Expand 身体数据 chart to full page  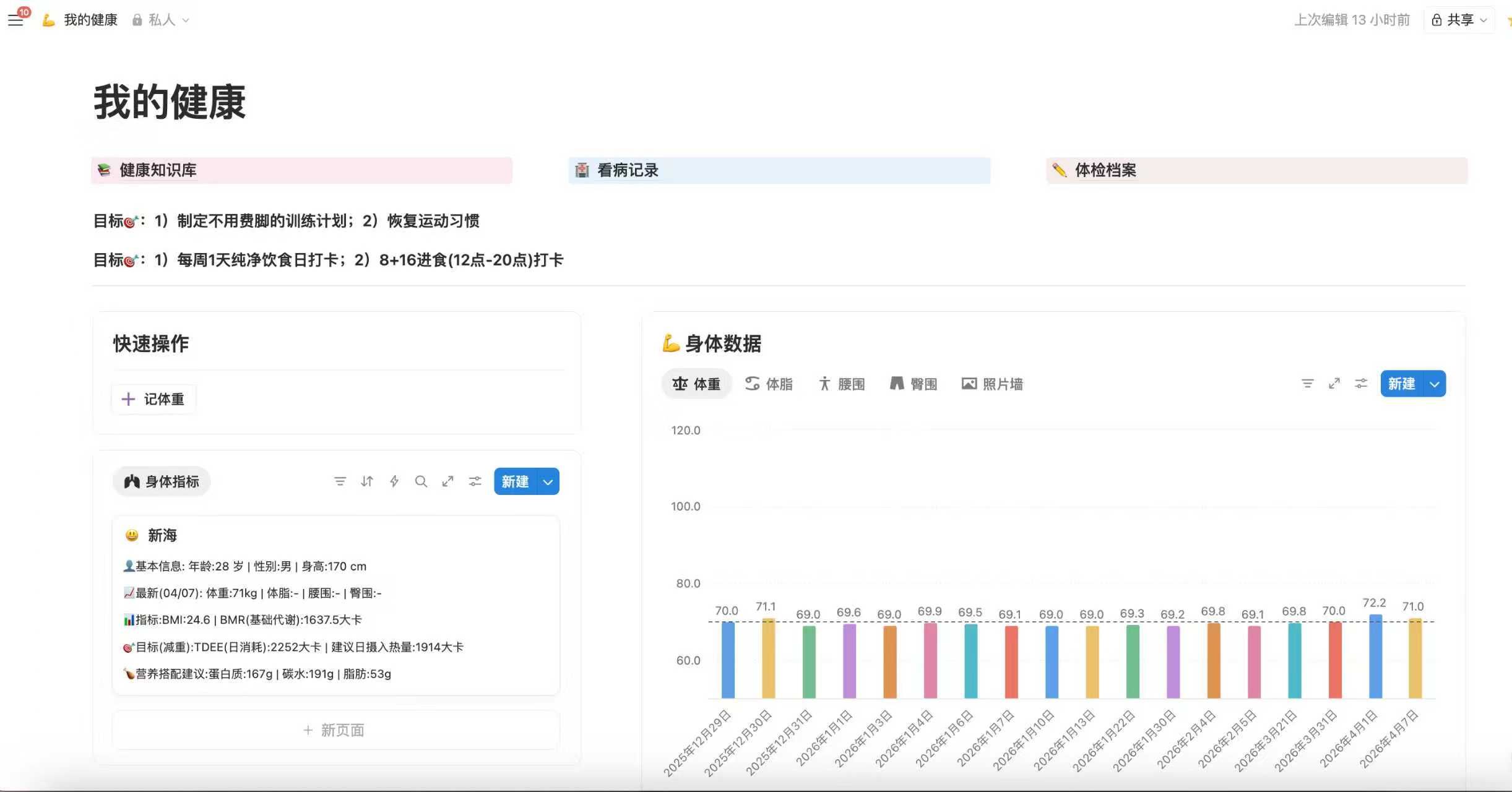[1334, 384]
